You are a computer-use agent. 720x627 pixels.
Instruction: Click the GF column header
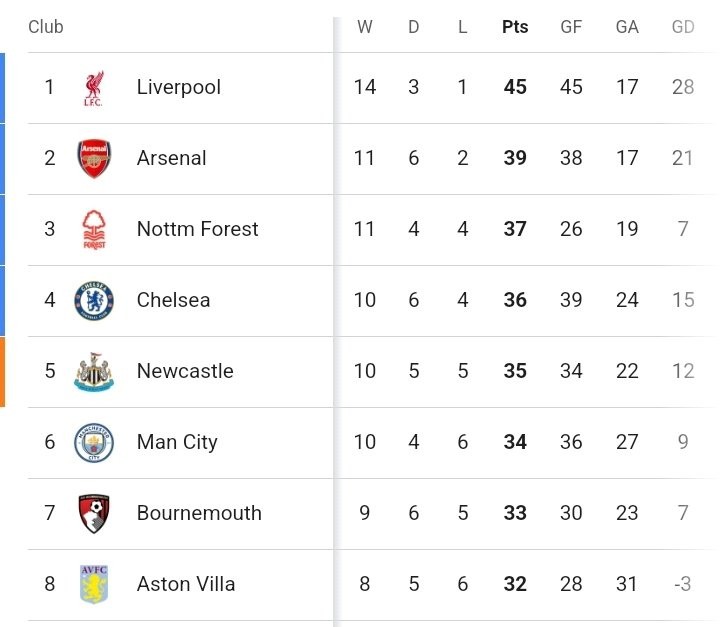point(571,27)
